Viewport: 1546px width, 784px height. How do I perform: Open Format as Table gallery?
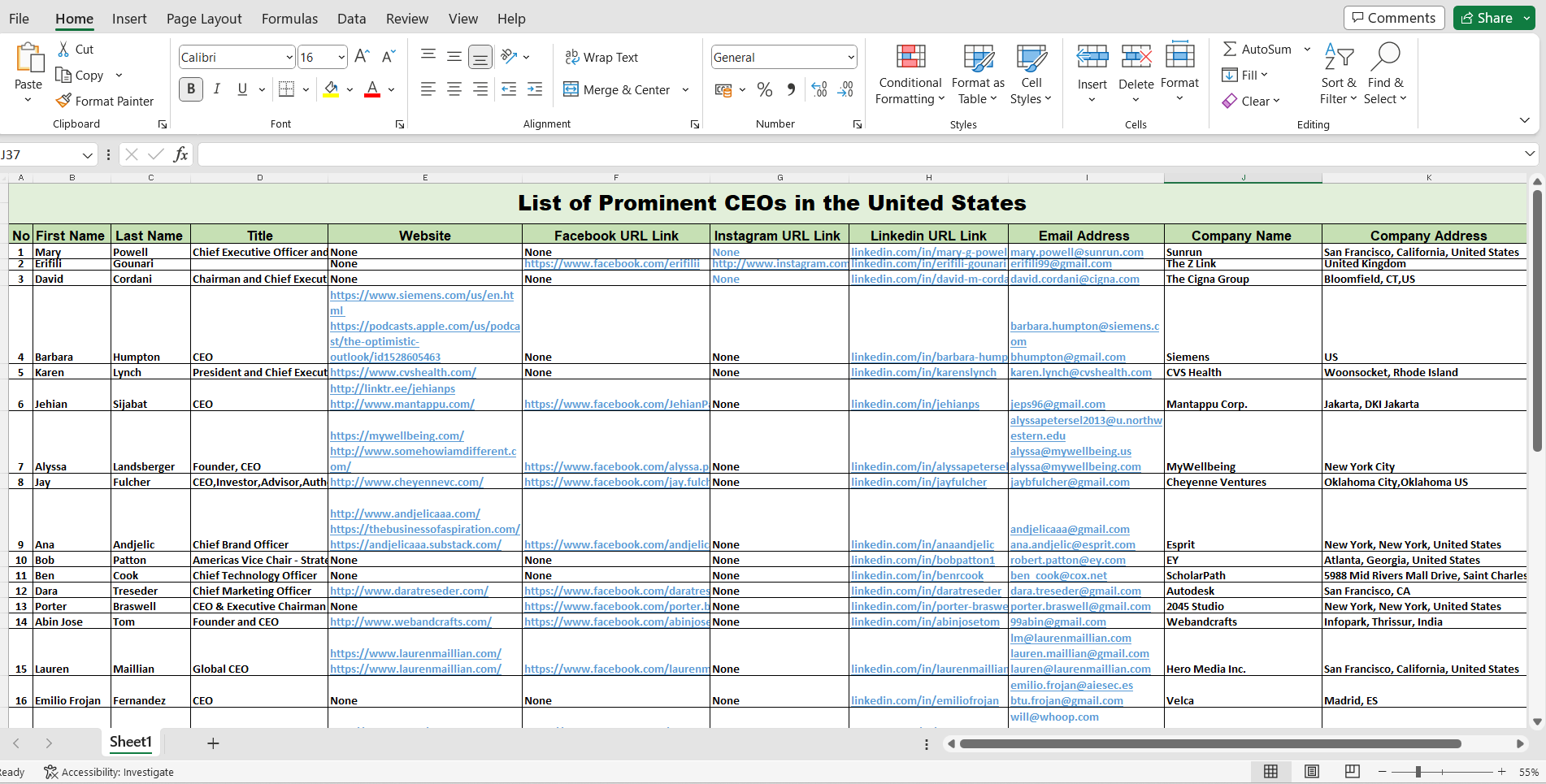[x=978, y=75]
